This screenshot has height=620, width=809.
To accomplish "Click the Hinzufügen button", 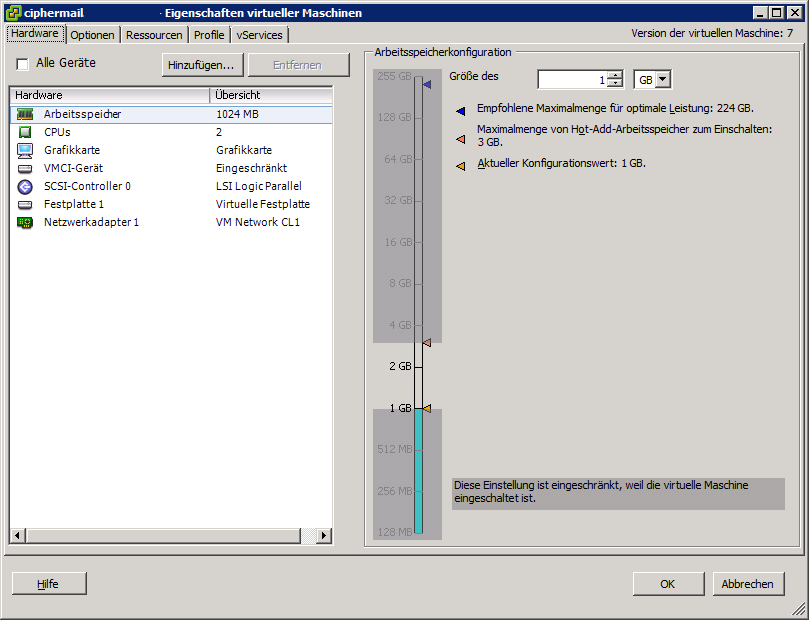I will [201, 65].
